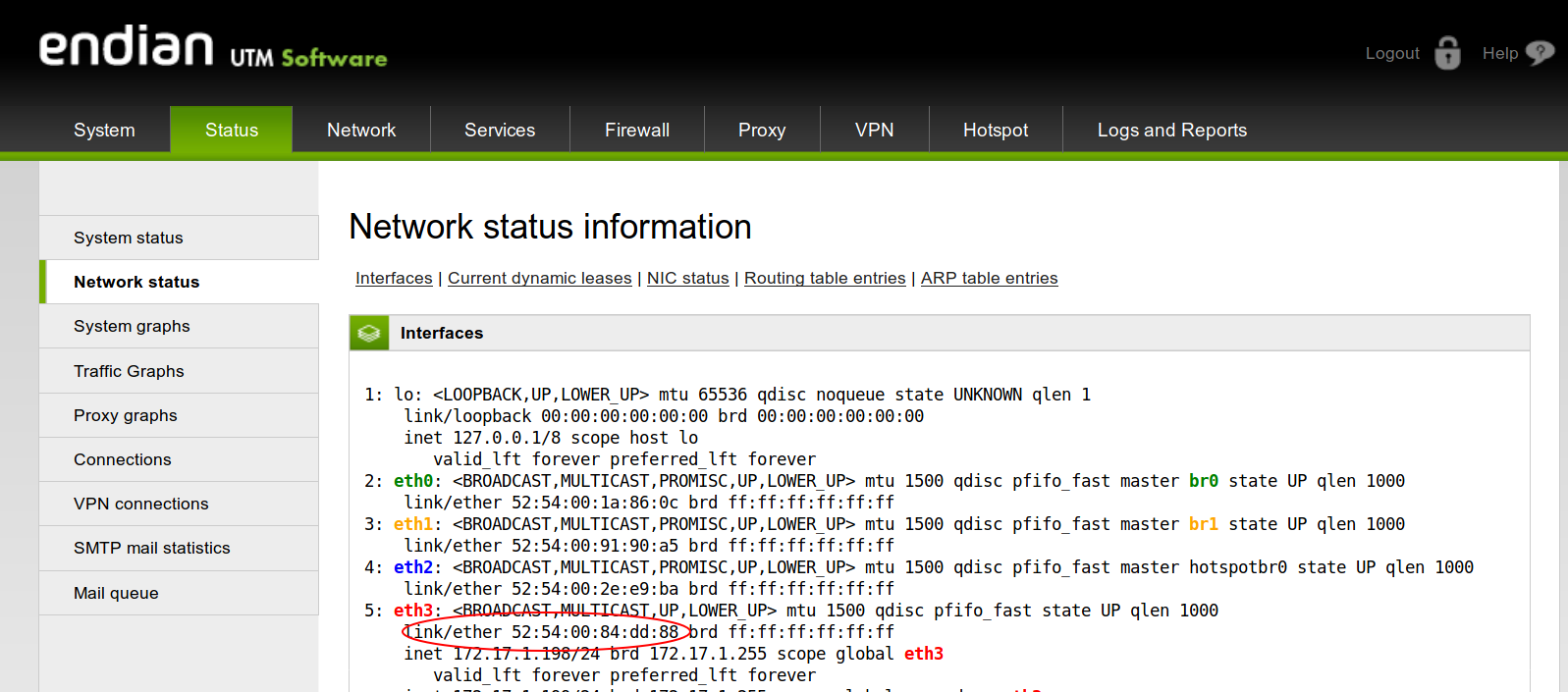
Task: Click the Logout padlock icon
Action: pos(1447,53)
